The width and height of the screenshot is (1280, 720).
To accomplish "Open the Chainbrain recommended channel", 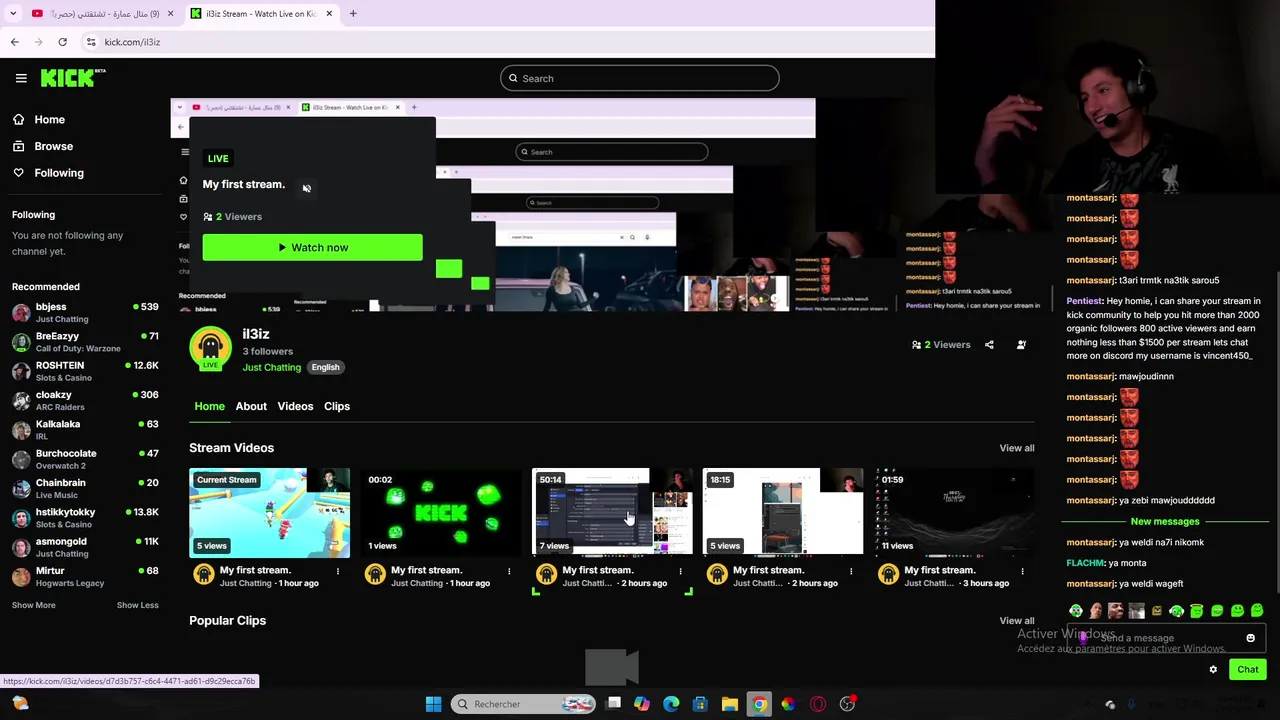I will click(85, 488).
